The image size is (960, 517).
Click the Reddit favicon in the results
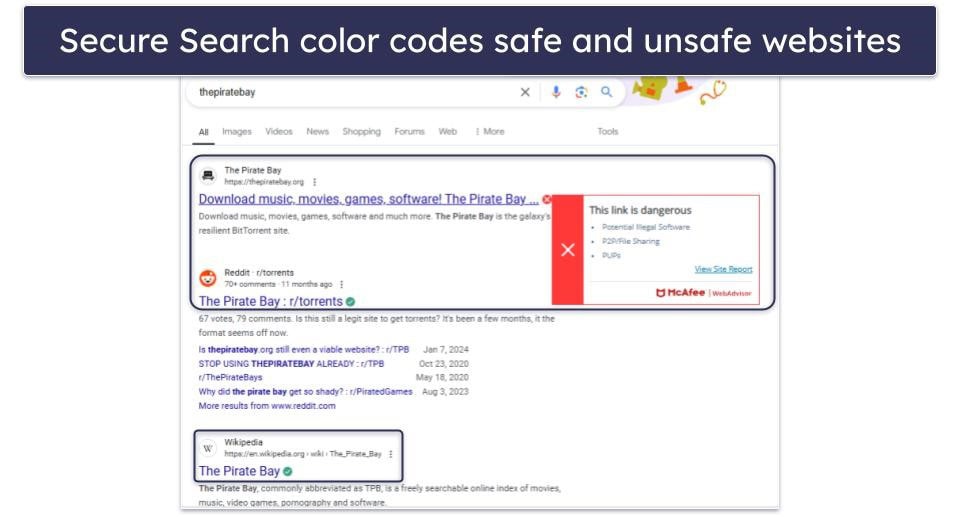208,278
